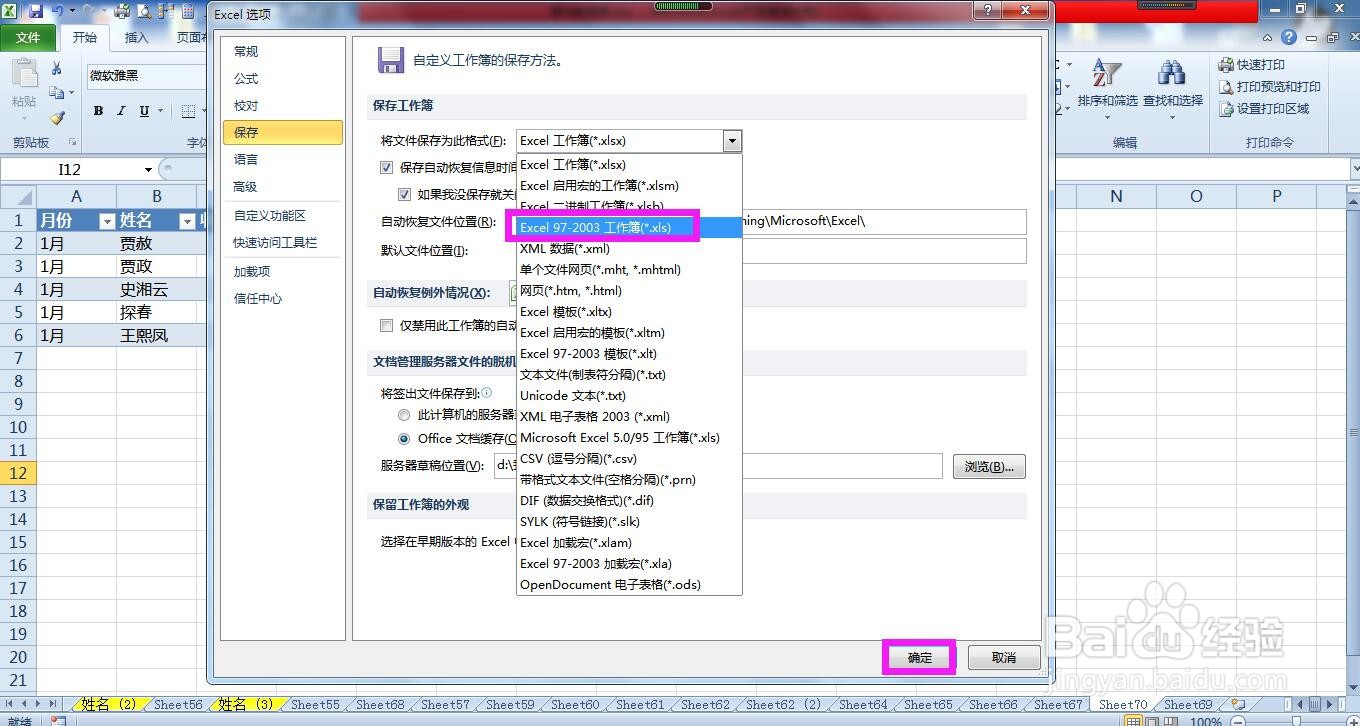Image resolution: width=1360 pixels, height=726 pixels.
Task: Open Undo history dropdown arrow
Action: pos(72,11)
